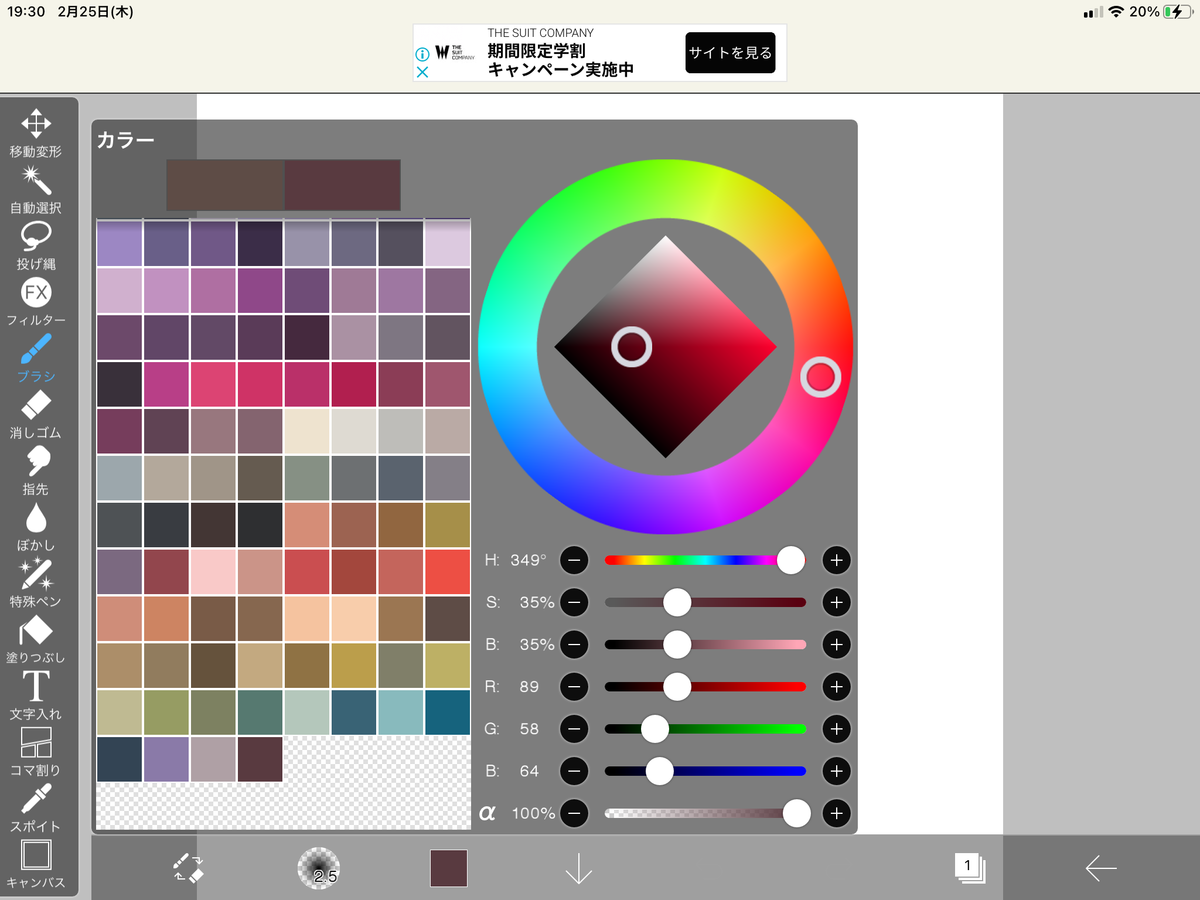Select the 塗りつぶし fill bucket tool

[x=36, y=639]
